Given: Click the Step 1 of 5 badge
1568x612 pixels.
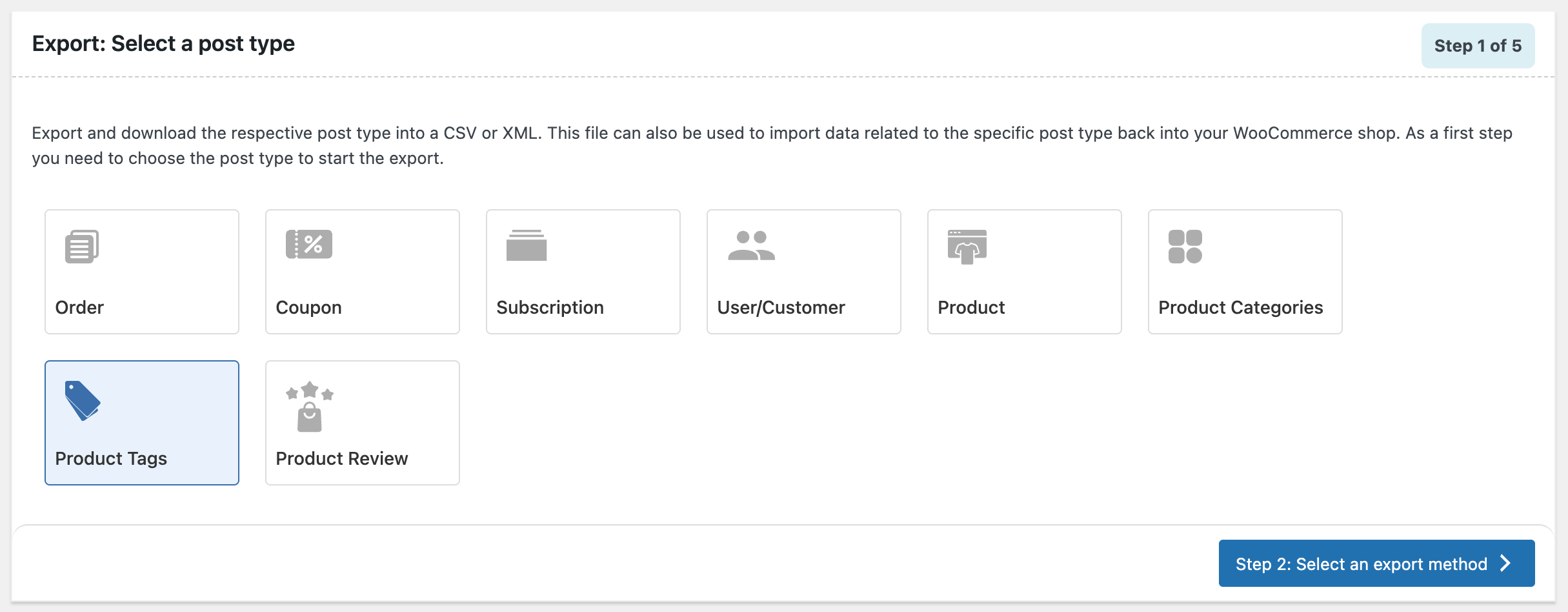Looking at the screenshot, I should 1478,45.
